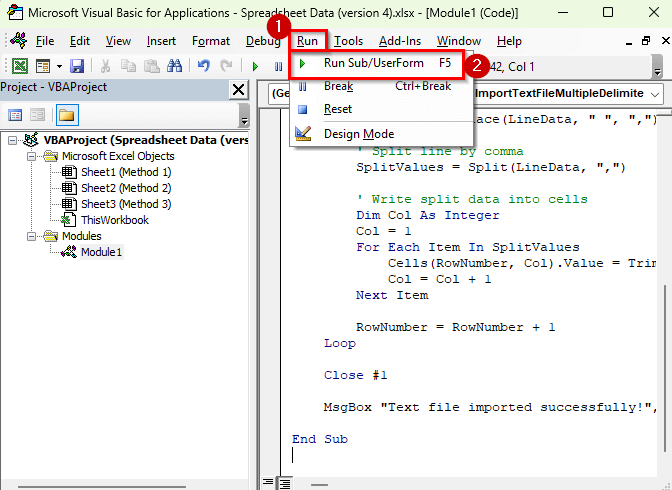The height and width of the screenshot is (490, 672).
Task: Collapse the Microsoft Excel Objects folder
Action: point(31,156)
